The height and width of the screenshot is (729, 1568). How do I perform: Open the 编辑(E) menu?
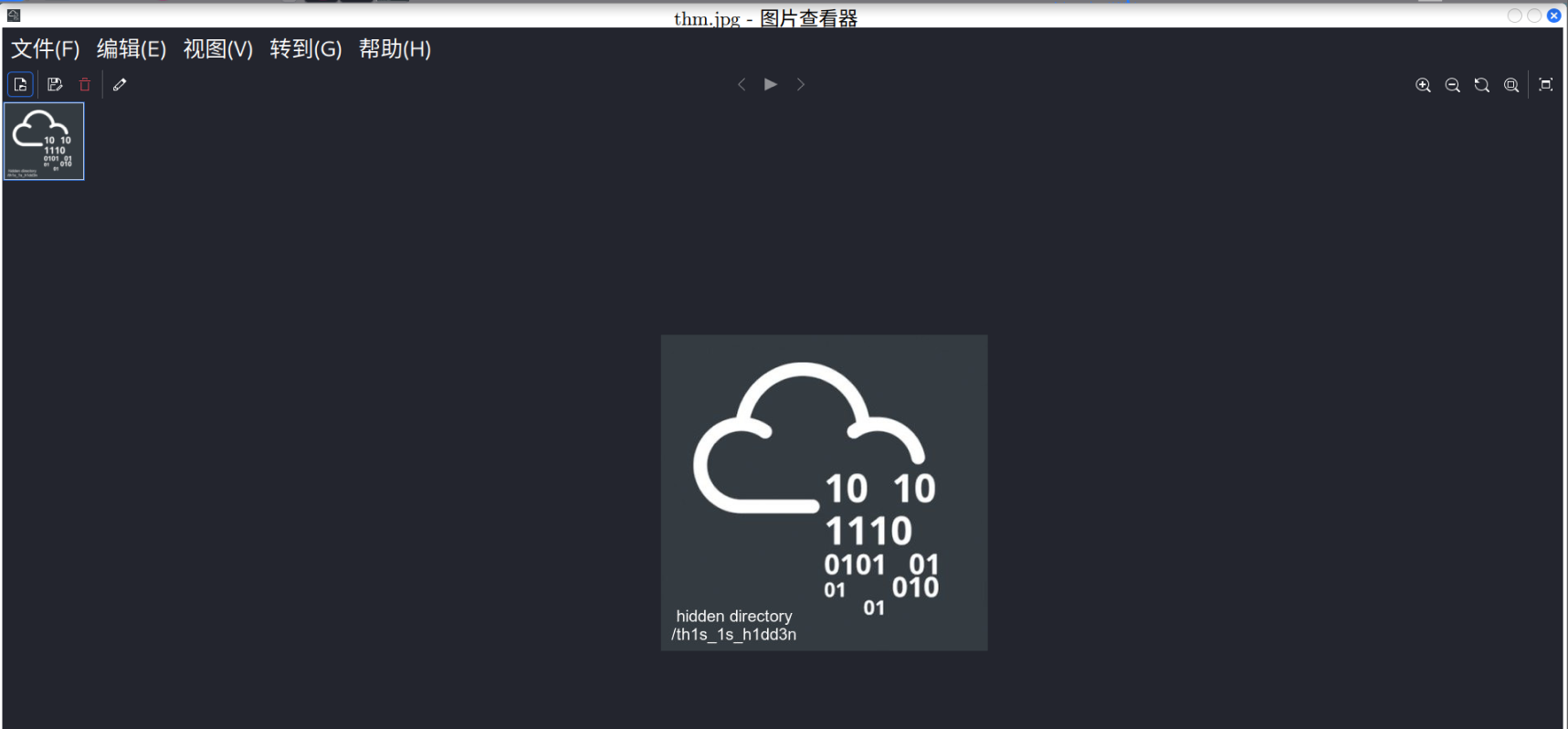pyautogui.click(x=132, y=49)
